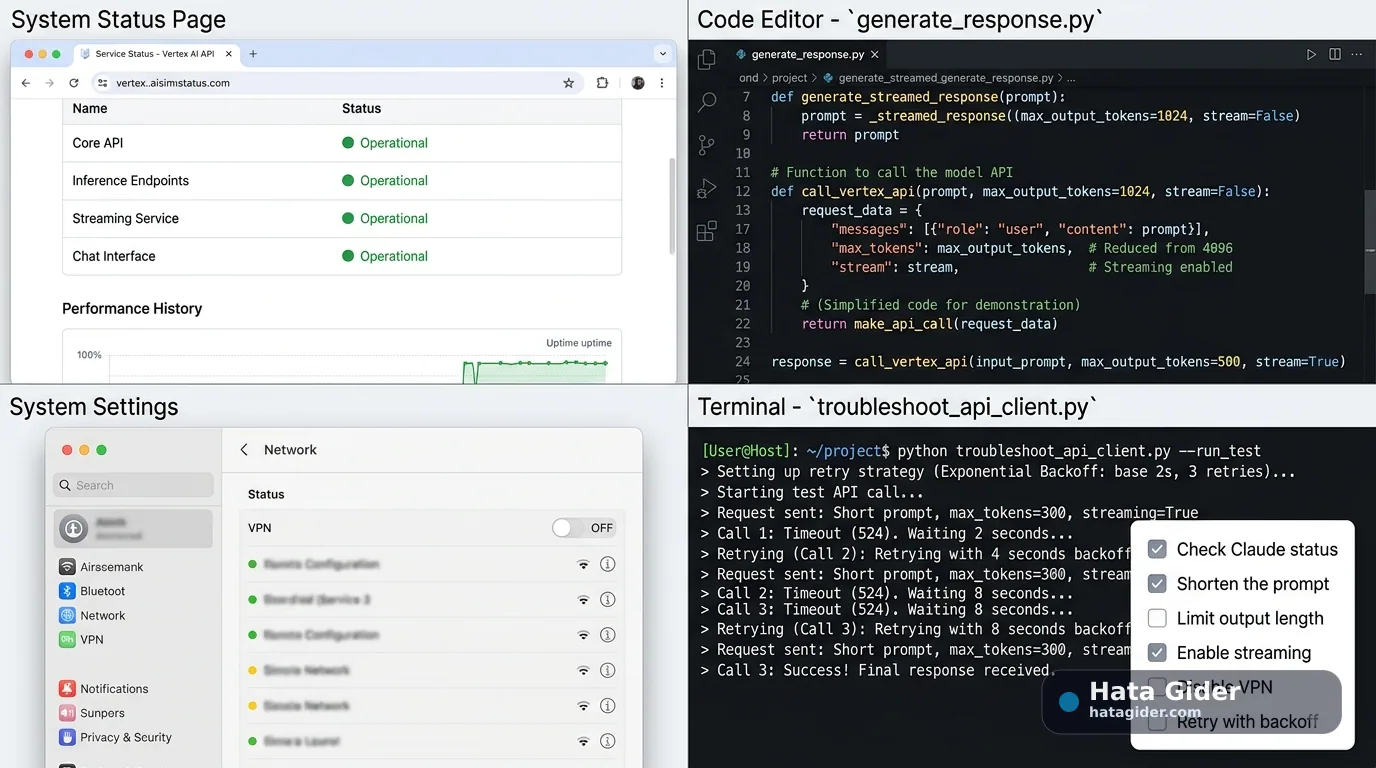Click Operational status of Core API
The width and height of the screenshot is (1376, 768).
(394, 143)
